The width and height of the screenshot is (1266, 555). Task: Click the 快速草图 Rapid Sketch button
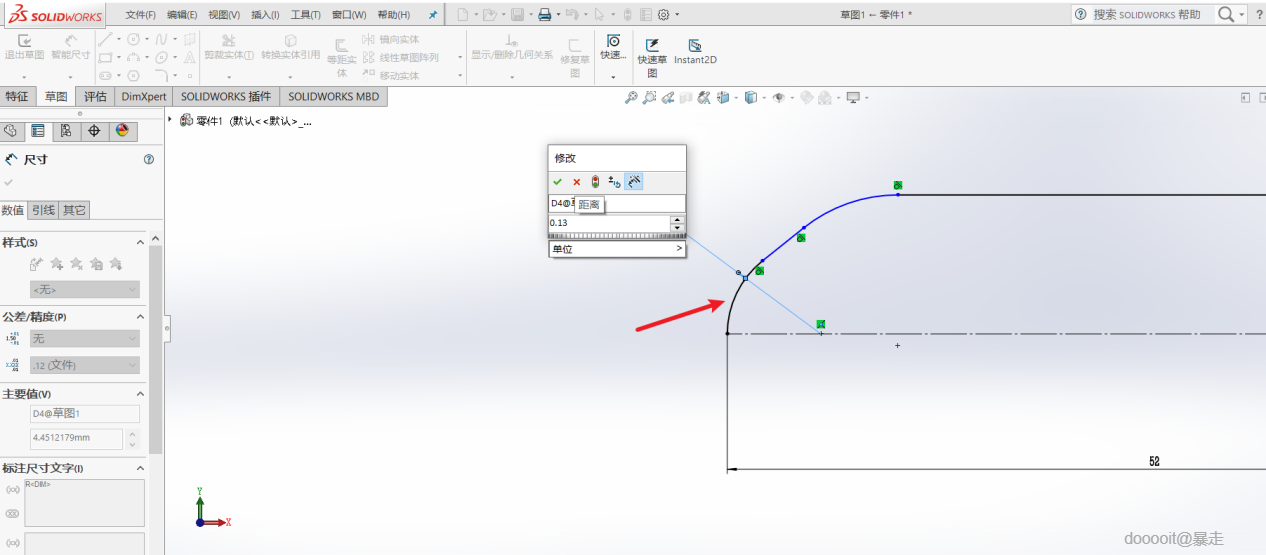(x=652, y=58)
